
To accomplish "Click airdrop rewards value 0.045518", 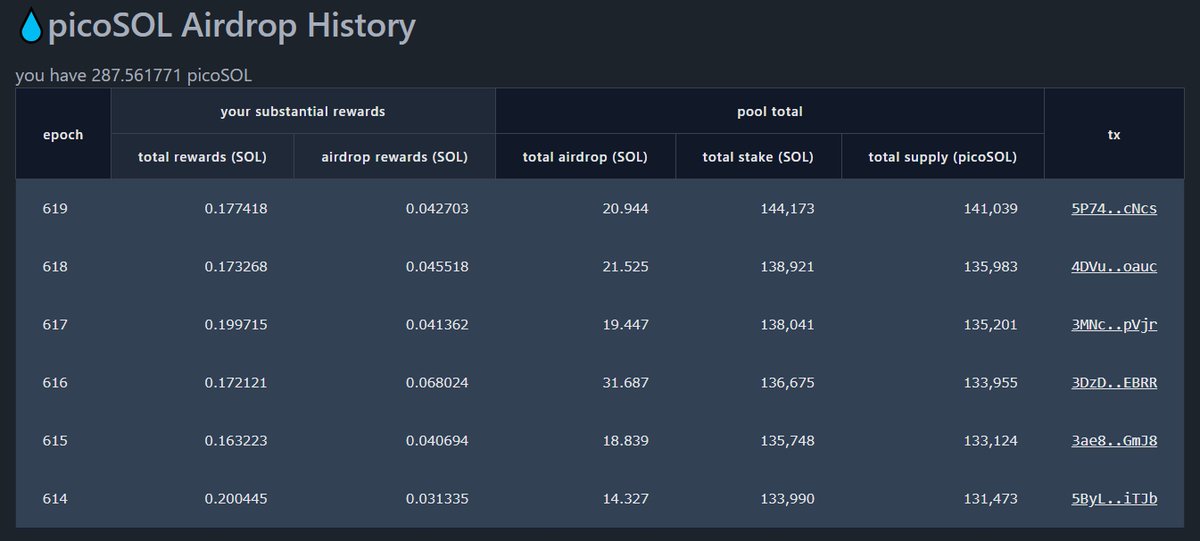I will [x=437, y=267].
